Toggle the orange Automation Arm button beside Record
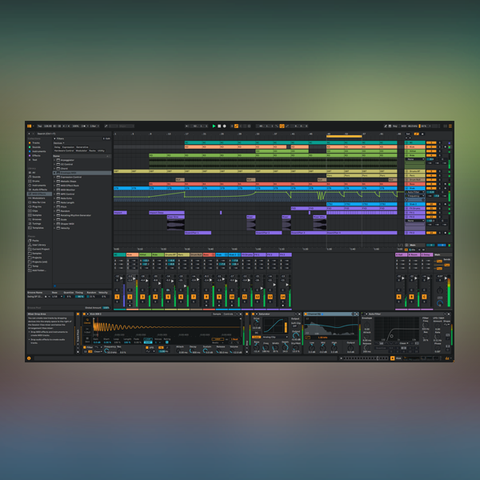Viewport: 480px width, 480px height. coord(236,126)
